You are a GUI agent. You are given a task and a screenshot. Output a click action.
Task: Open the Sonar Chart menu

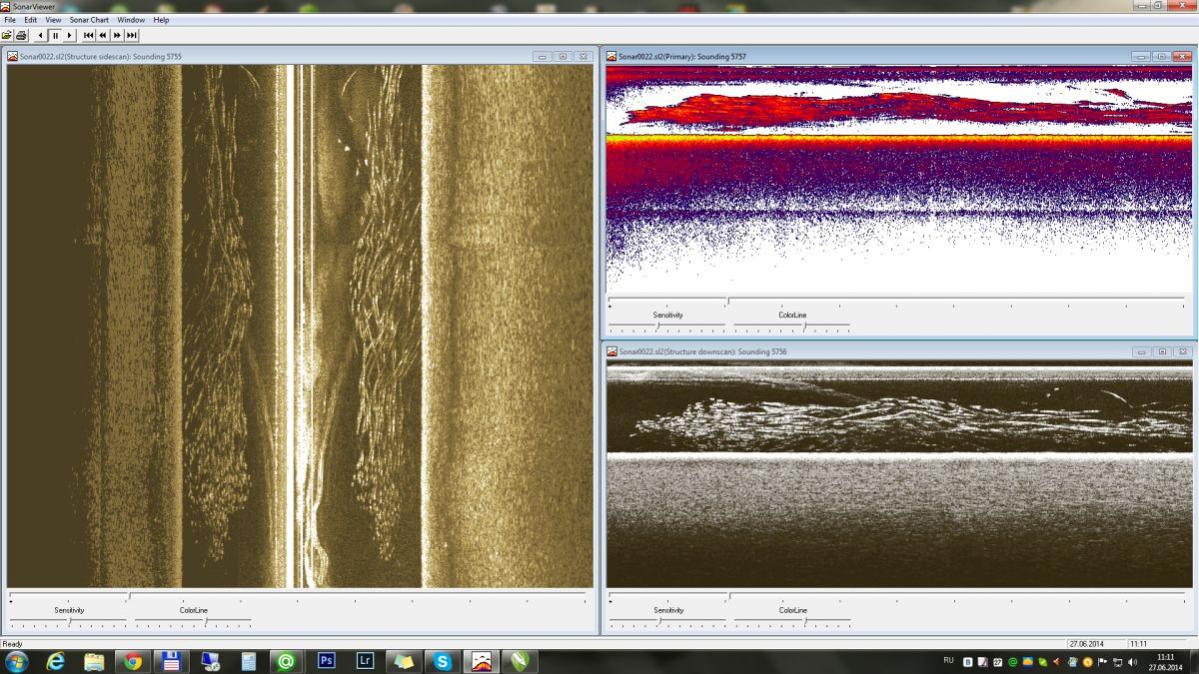pyautogui.click(x=89, y=20)
